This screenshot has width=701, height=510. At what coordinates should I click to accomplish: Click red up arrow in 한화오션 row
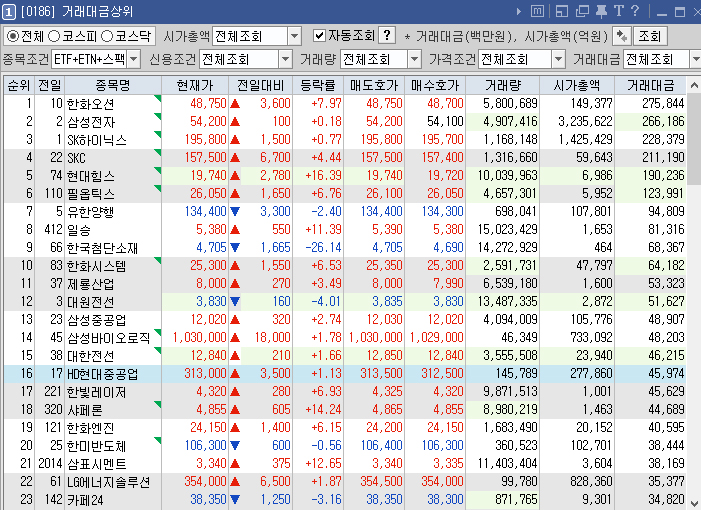[x=235, y=104]
